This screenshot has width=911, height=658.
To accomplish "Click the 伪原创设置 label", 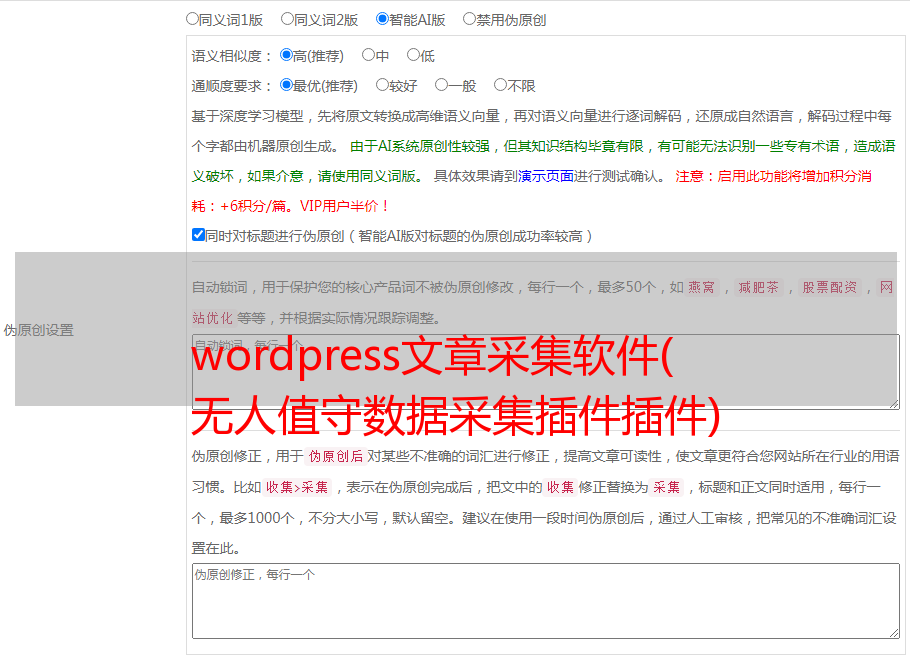I will [38, 330].
